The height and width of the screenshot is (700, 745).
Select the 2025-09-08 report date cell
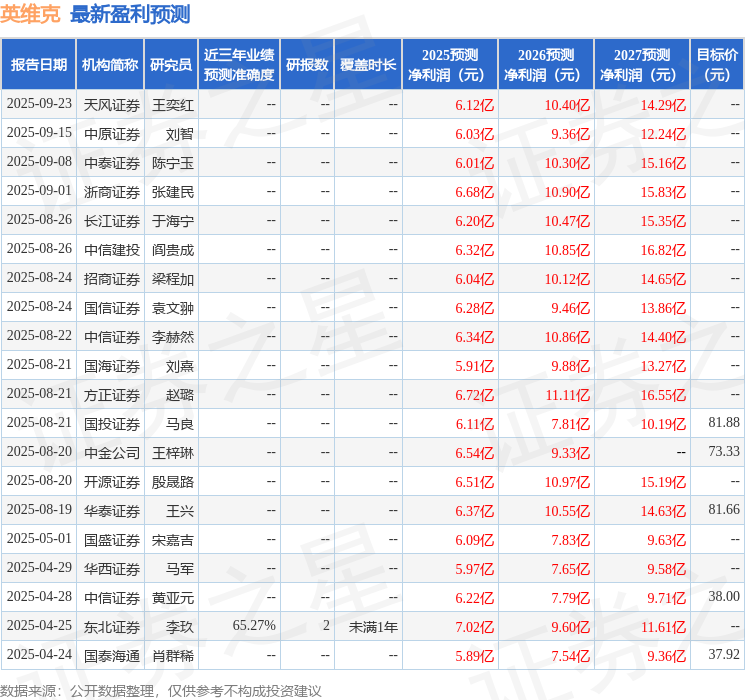39,162
